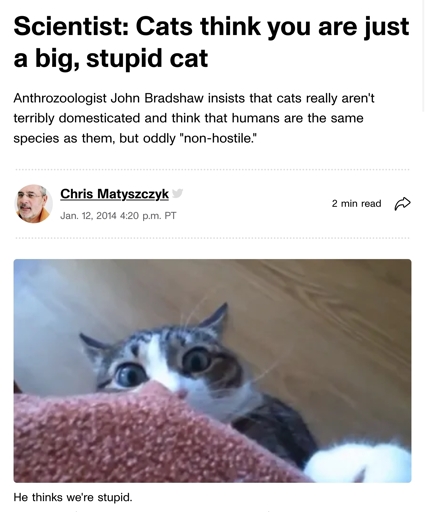Open the Chris Matyszczyk author link
This screenshot has height=512, width=425.
pos(114,194)
